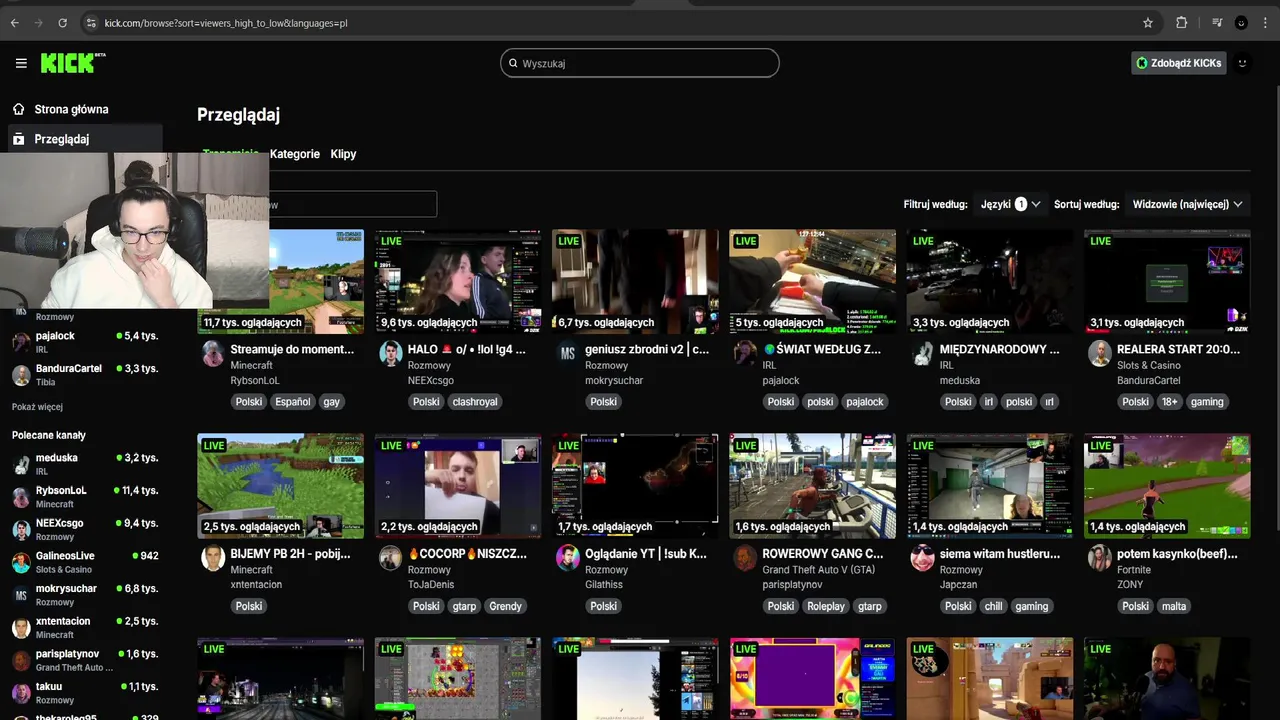The height and width of the screenshot is (720, 1280).
Task: Open the Oglądanie YT stream title link
Action: [x=646, y=553]
